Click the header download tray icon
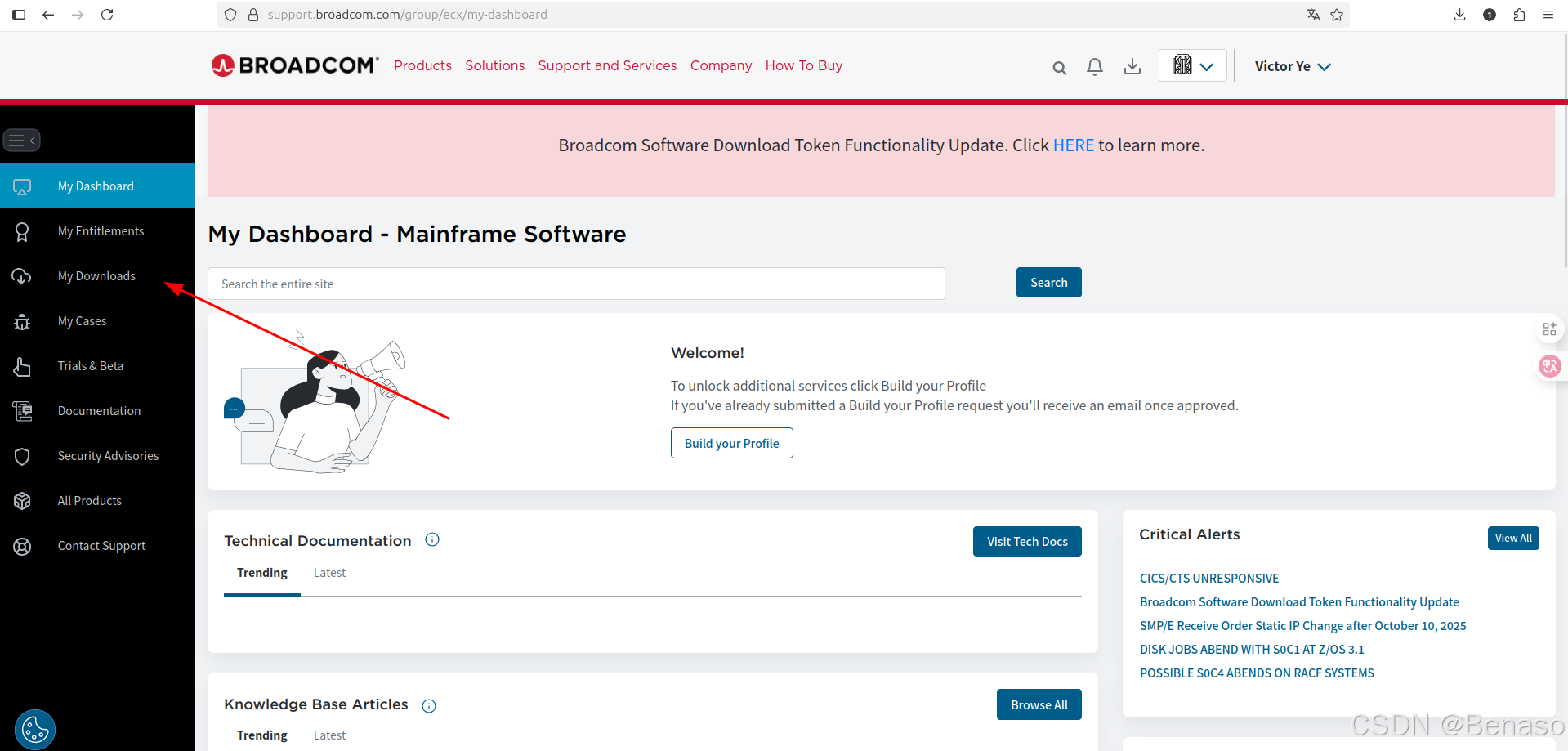This screenshot has height=751, width=1568. (x=1132, y=67)
